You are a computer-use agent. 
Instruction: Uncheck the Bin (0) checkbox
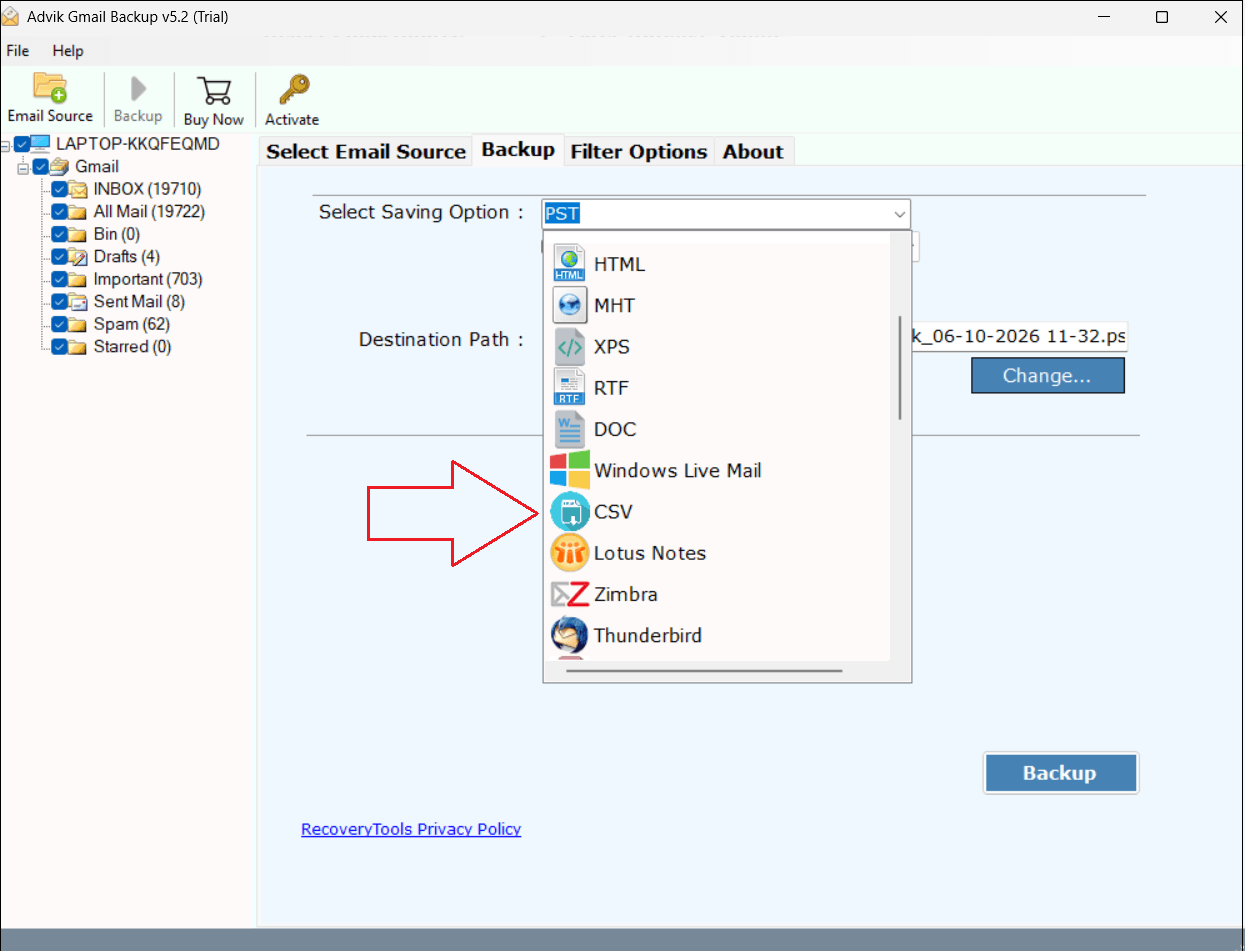59,234
